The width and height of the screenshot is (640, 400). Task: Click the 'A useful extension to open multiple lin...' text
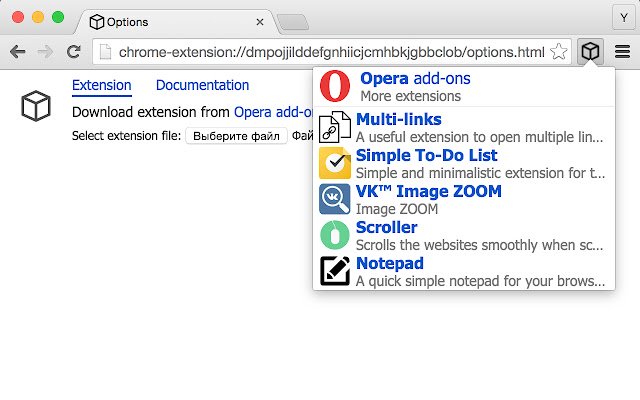pos(480,137)
